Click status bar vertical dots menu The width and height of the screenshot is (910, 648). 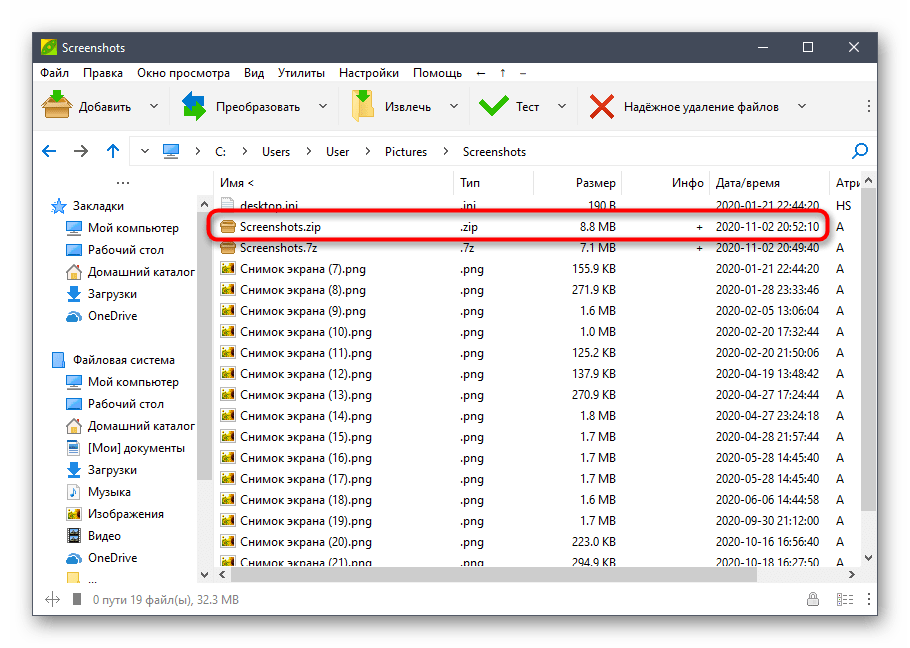pos(868,599)
